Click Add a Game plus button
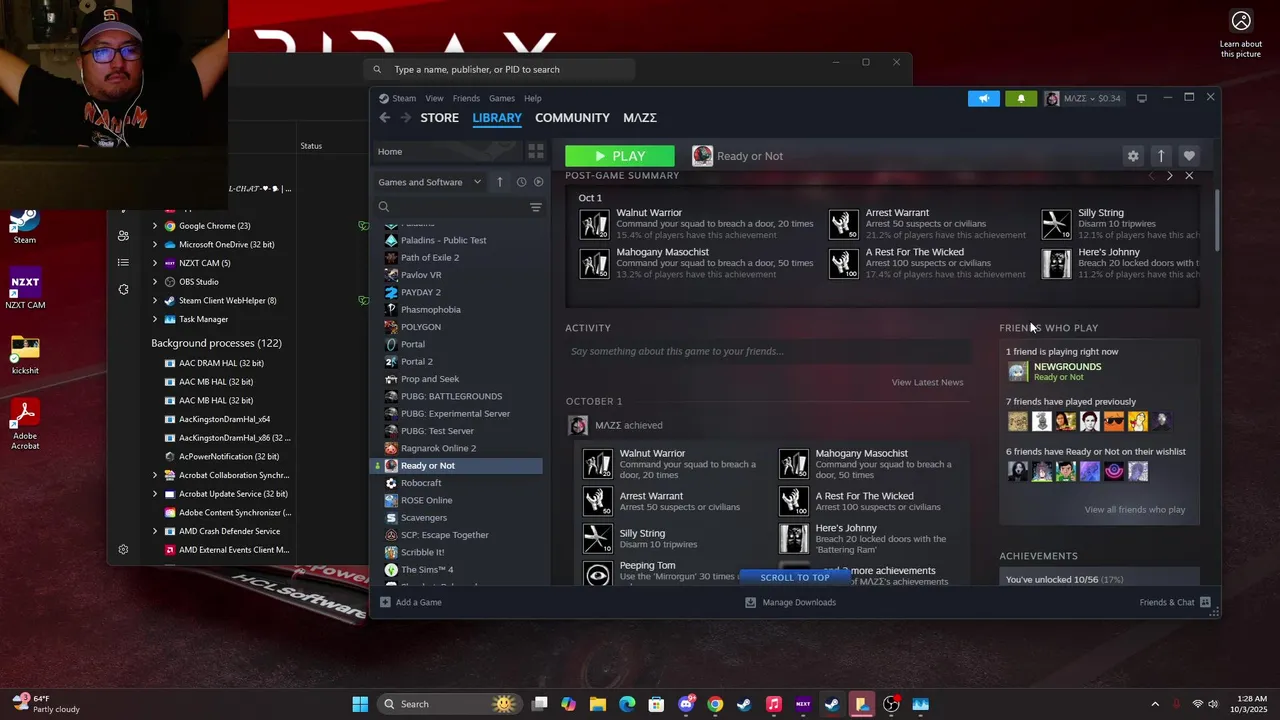The width and height of the screenshot is (1280, 720). click(x=410, y=602)
